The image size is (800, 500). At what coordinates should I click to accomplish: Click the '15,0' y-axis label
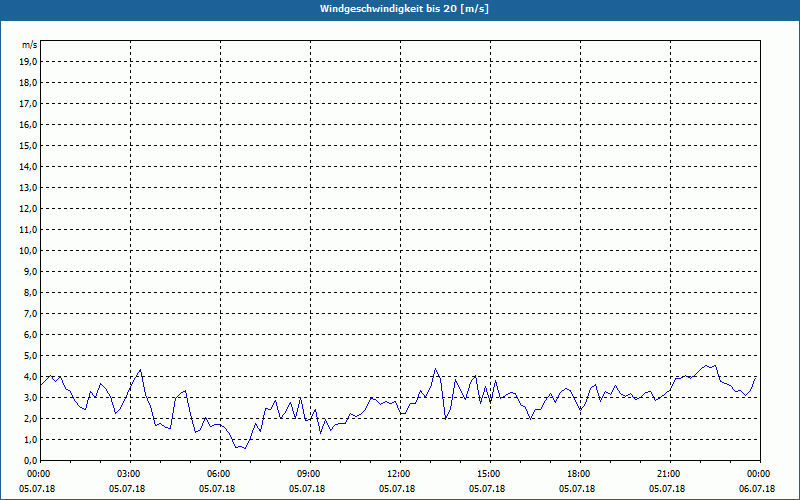coord(28,145)
